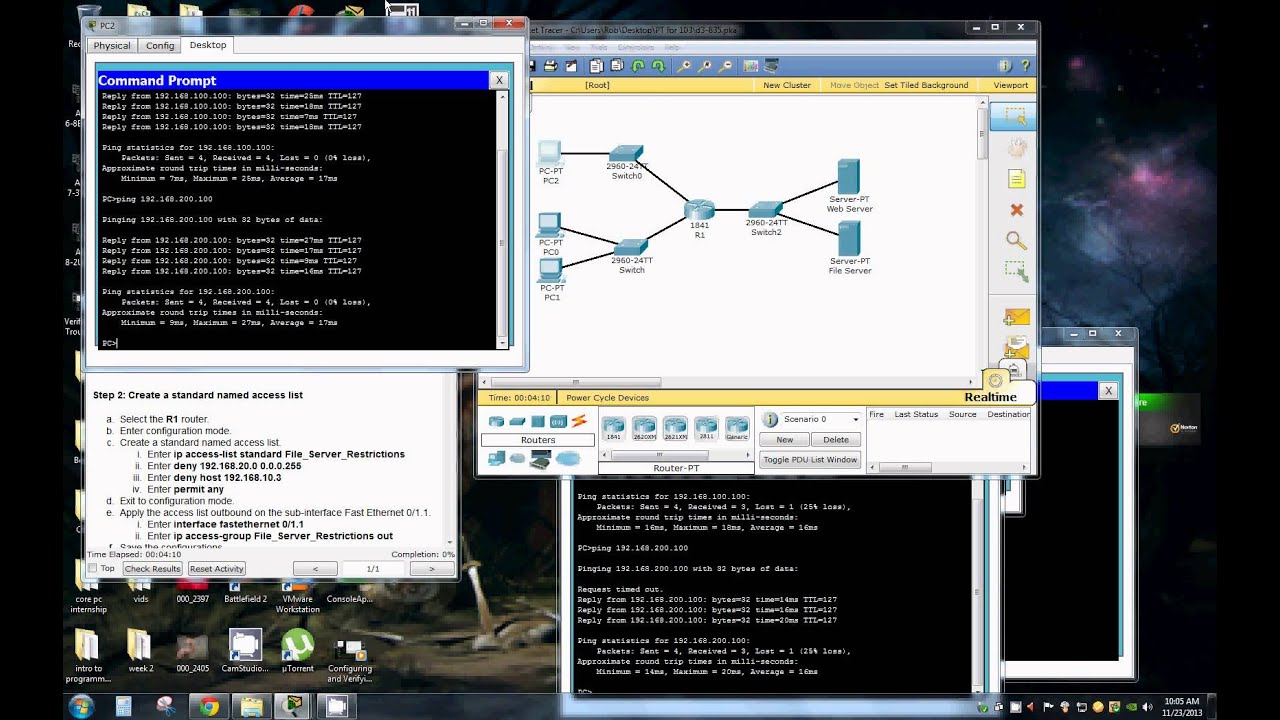
Task: Choose the red X Delete tool
Action: [x=1016, y=210]
